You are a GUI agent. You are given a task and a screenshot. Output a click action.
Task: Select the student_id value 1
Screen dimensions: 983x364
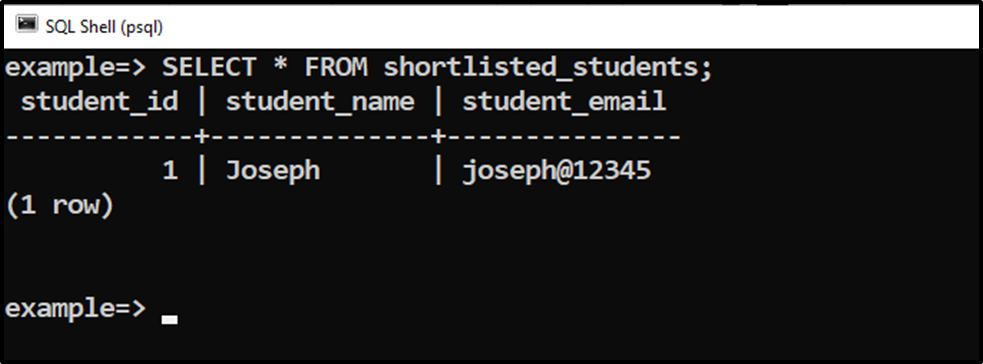click(x=170, y=170)
